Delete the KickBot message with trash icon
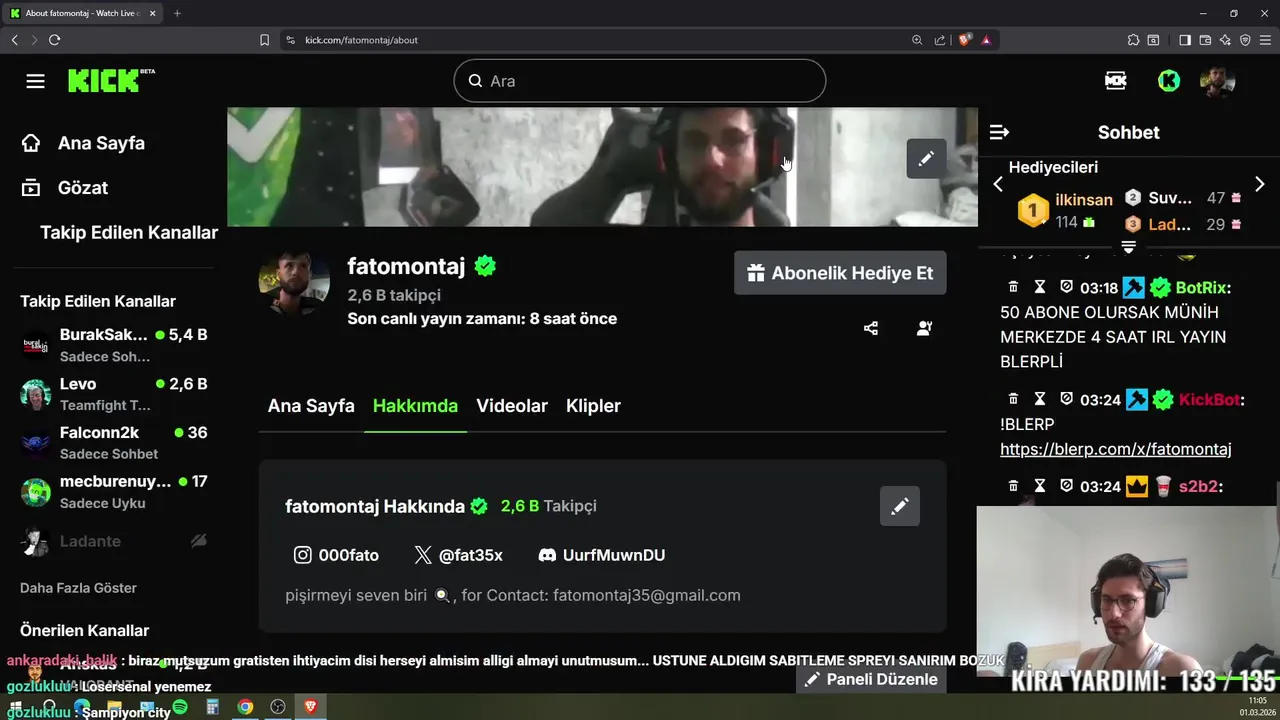The height and width of the screenshot is (720, 1280). 1013,399
